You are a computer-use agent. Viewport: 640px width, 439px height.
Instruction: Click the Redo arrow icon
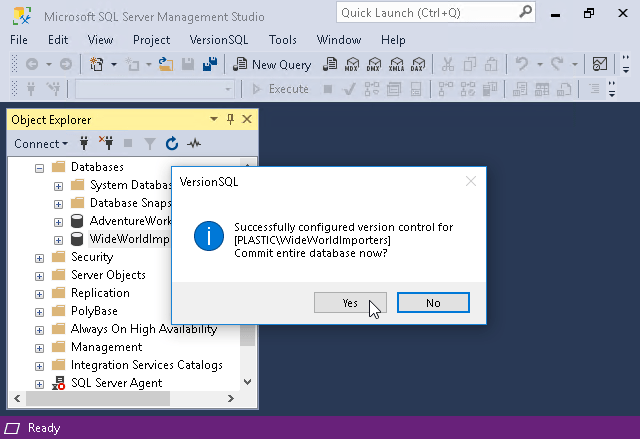[x=557, y=64]
